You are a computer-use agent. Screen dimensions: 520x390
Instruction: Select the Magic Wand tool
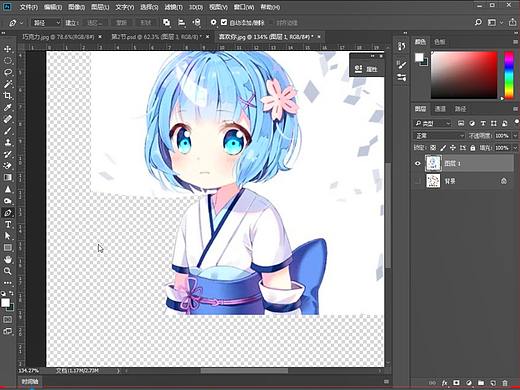pos(7,84)
